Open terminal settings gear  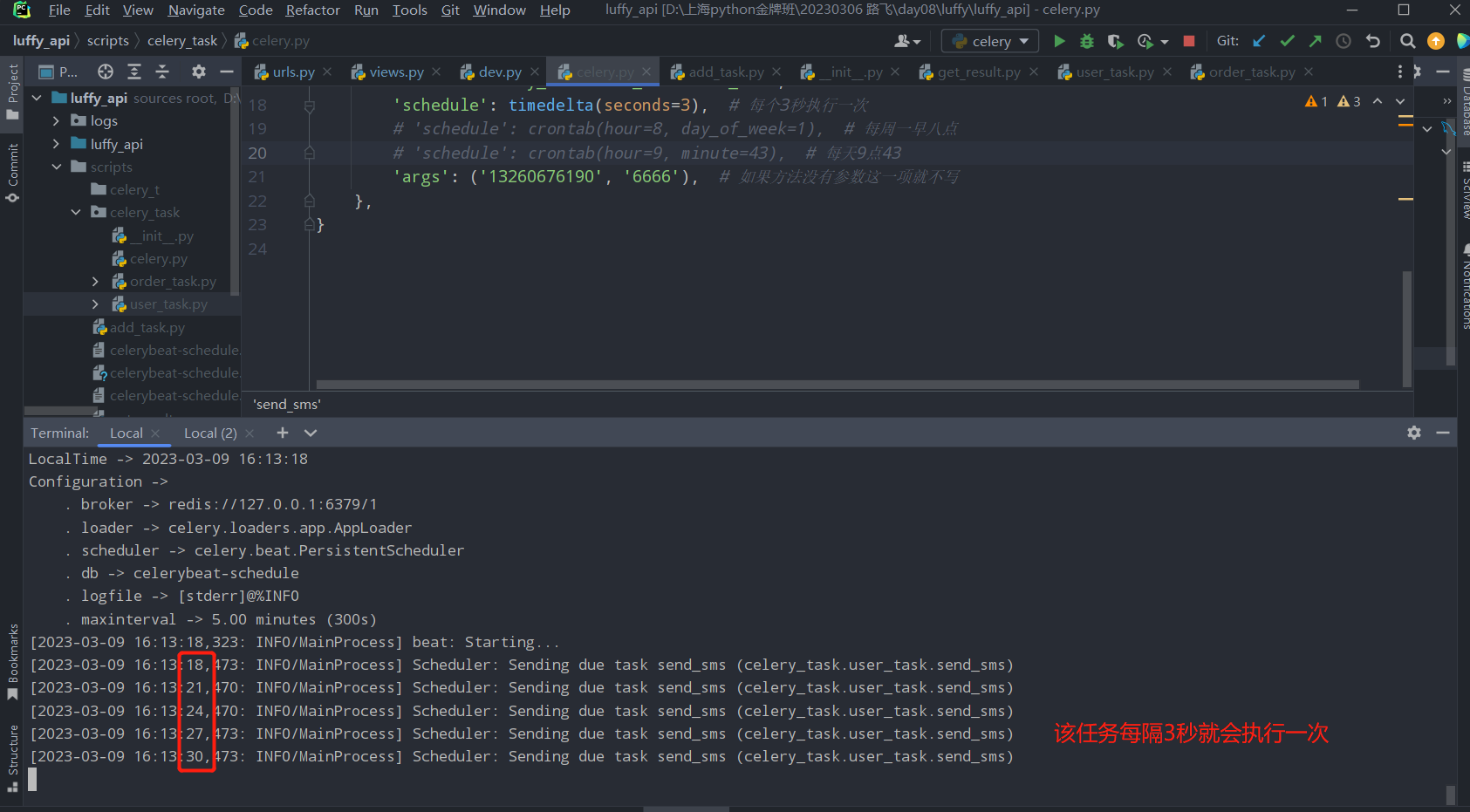(1414, 433)
